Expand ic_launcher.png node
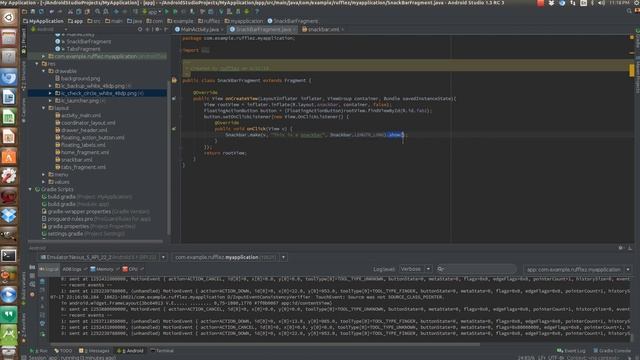 click(x=50, y=100)
